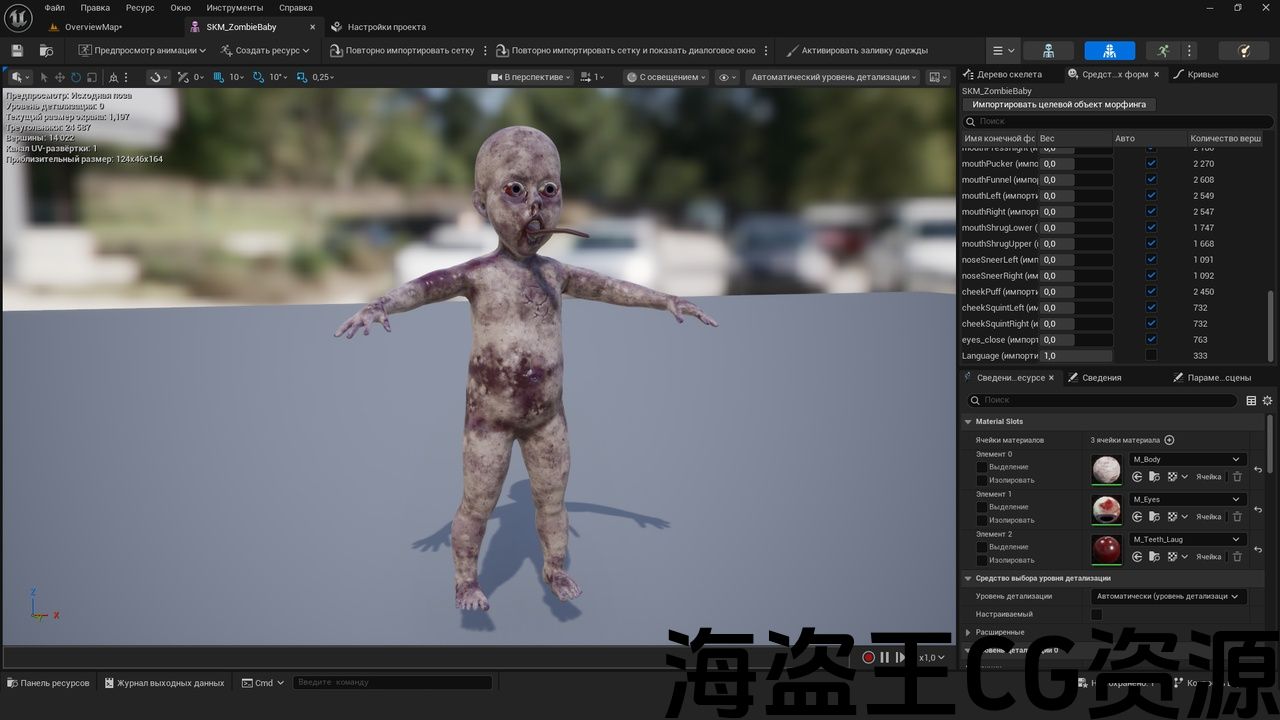The height and width of the screenshot is (720, 1280).
Task: Open the Skeleton editor mode icon
Action: pyautogui.click(x=1048, y=50)
